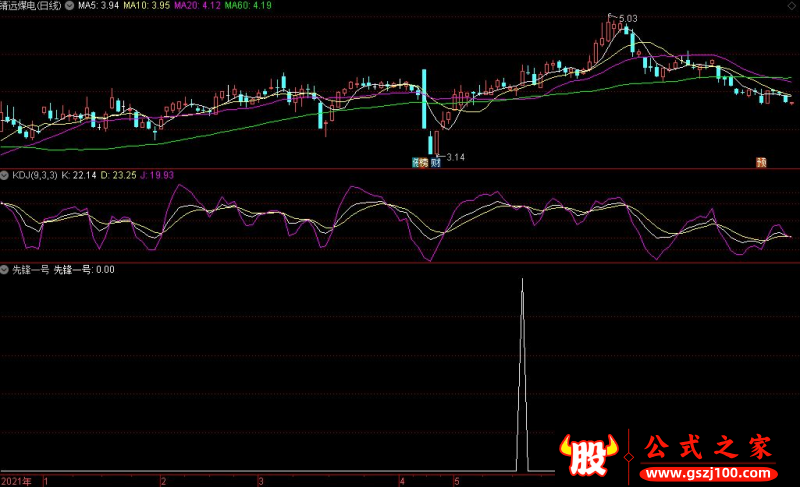Select the yellow MA10 moving average label
This screenshot has height=487, width=800.
point(147,6)
